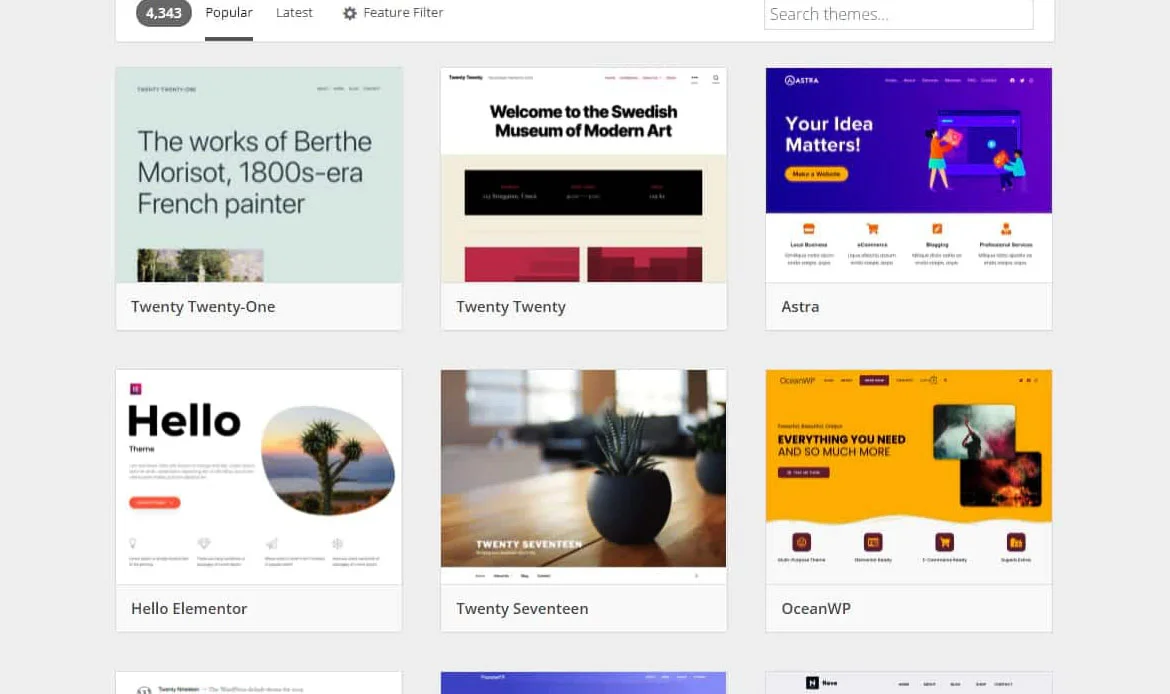Open the Feature Filter options
This screenshot has width=1170, height=694.
402,13
